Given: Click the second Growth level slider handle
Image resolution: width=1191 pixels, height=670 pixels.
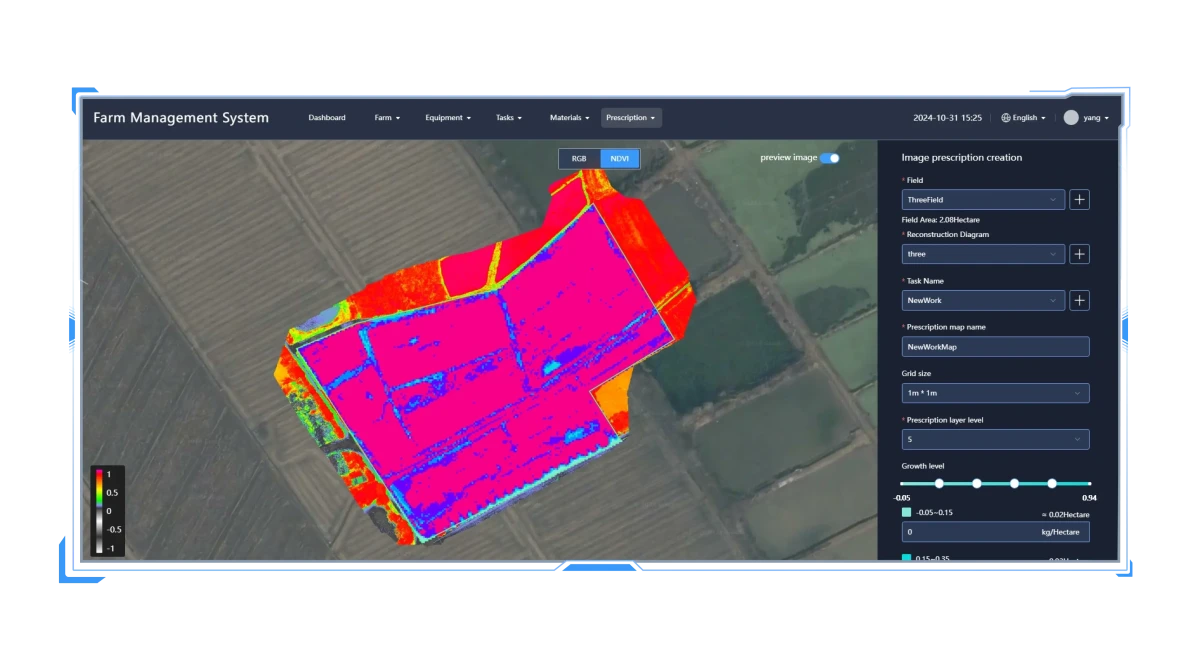Looking at the screenshot, I should pos(977,483).
